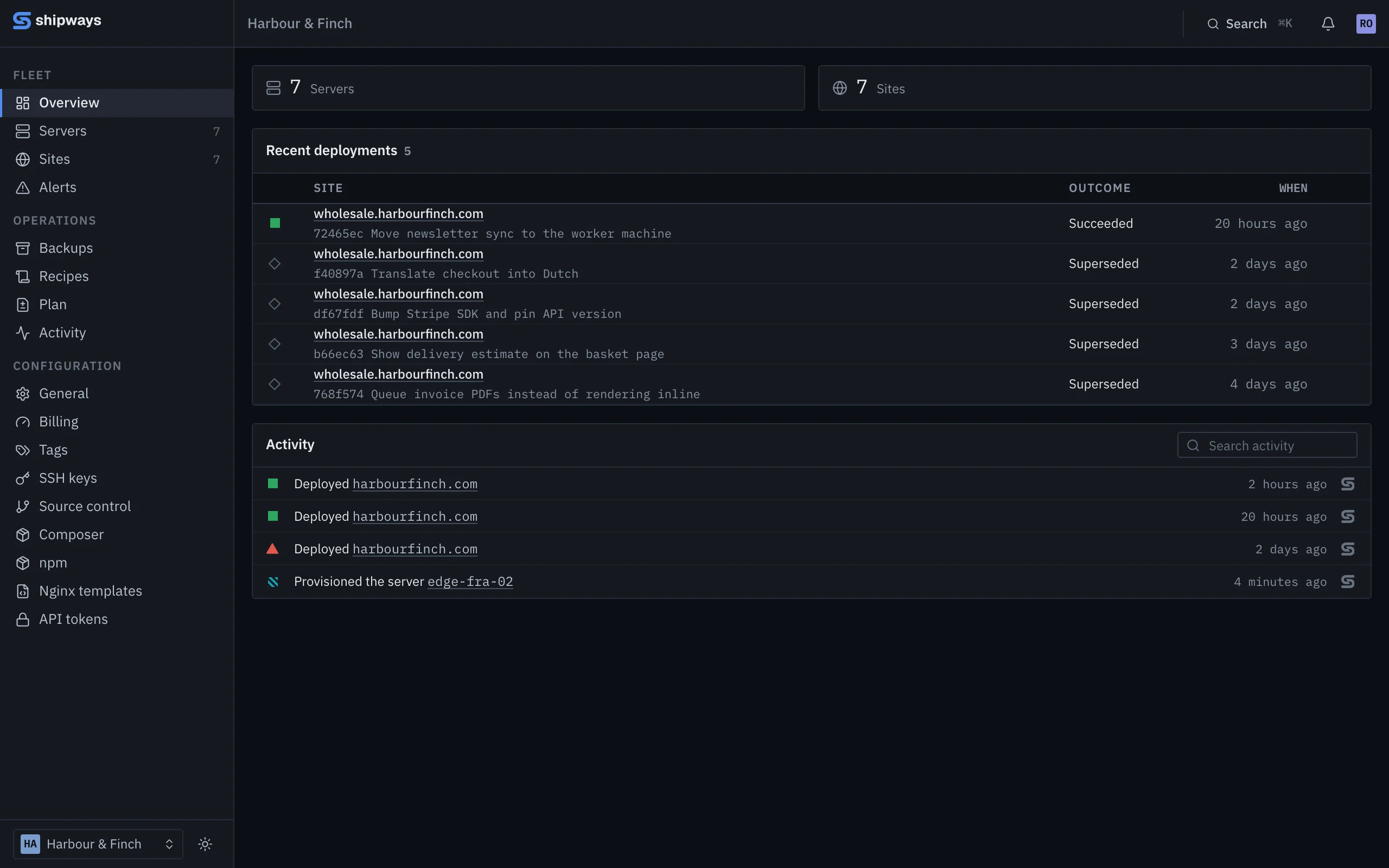
Task: Click the Recipes scroll icon
Action: [23, 276]
